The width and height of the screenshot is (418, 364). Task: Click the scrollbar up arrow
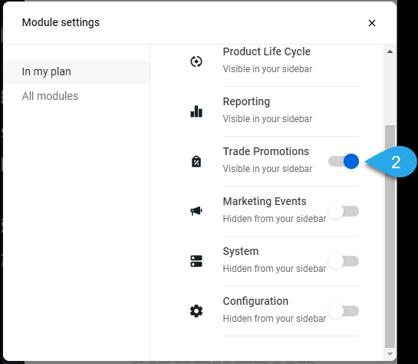click(389, 52)
